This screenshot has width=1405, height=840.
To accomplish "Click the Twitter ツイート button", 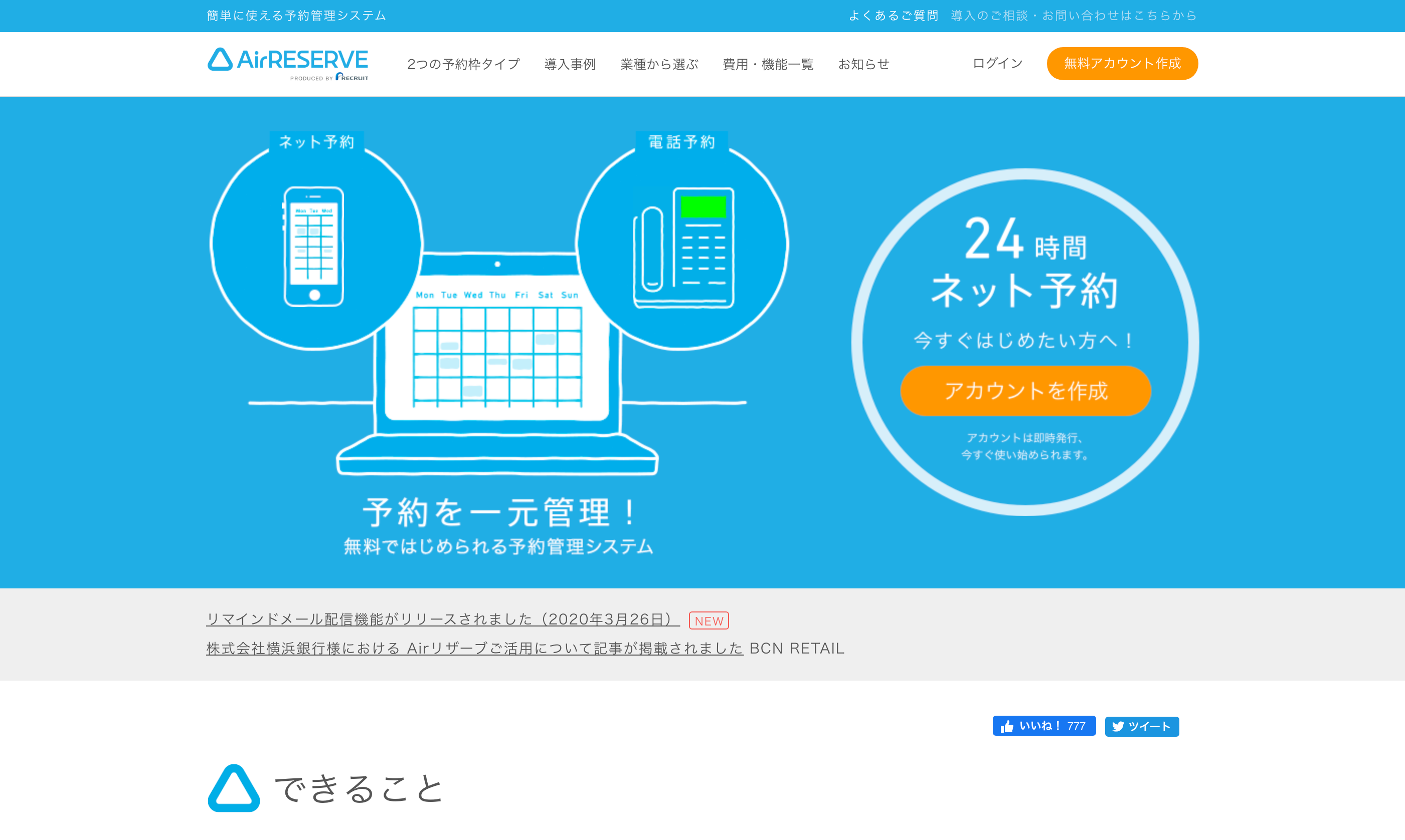I will coord(1142,726).
